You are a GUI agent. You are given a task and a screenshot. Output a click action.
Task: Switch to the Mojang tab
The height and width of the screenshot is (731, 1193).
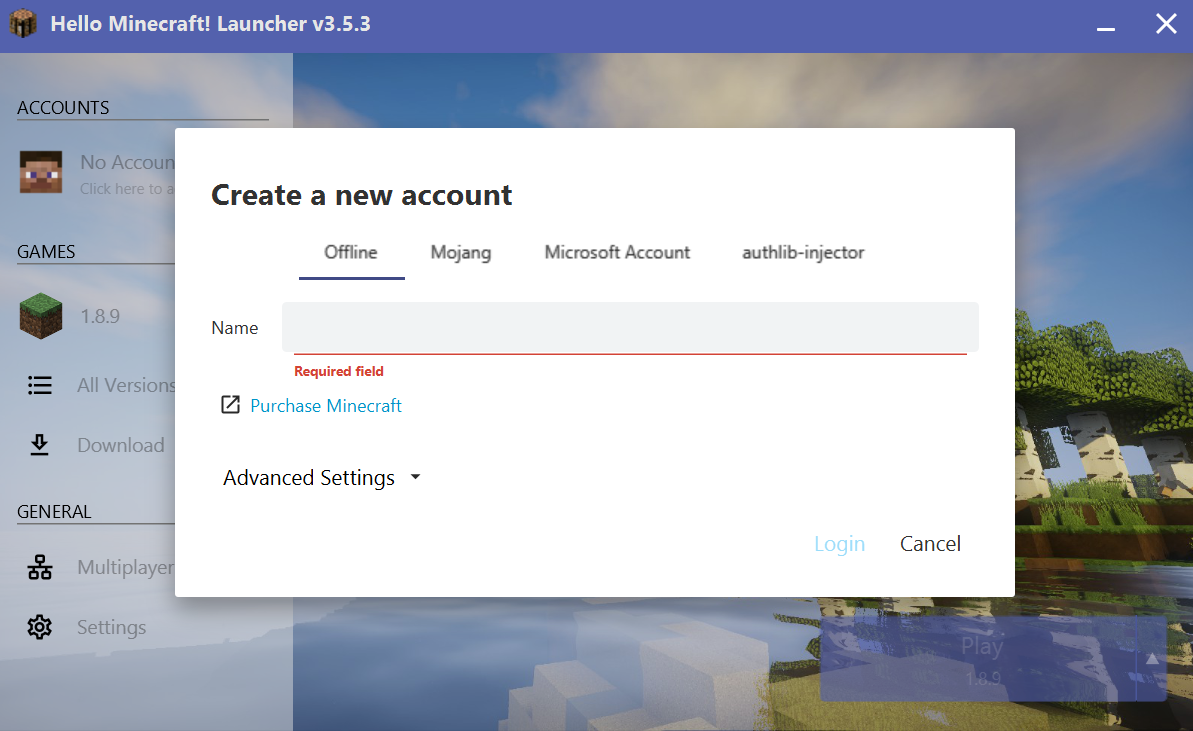click(x=460, y=253)
